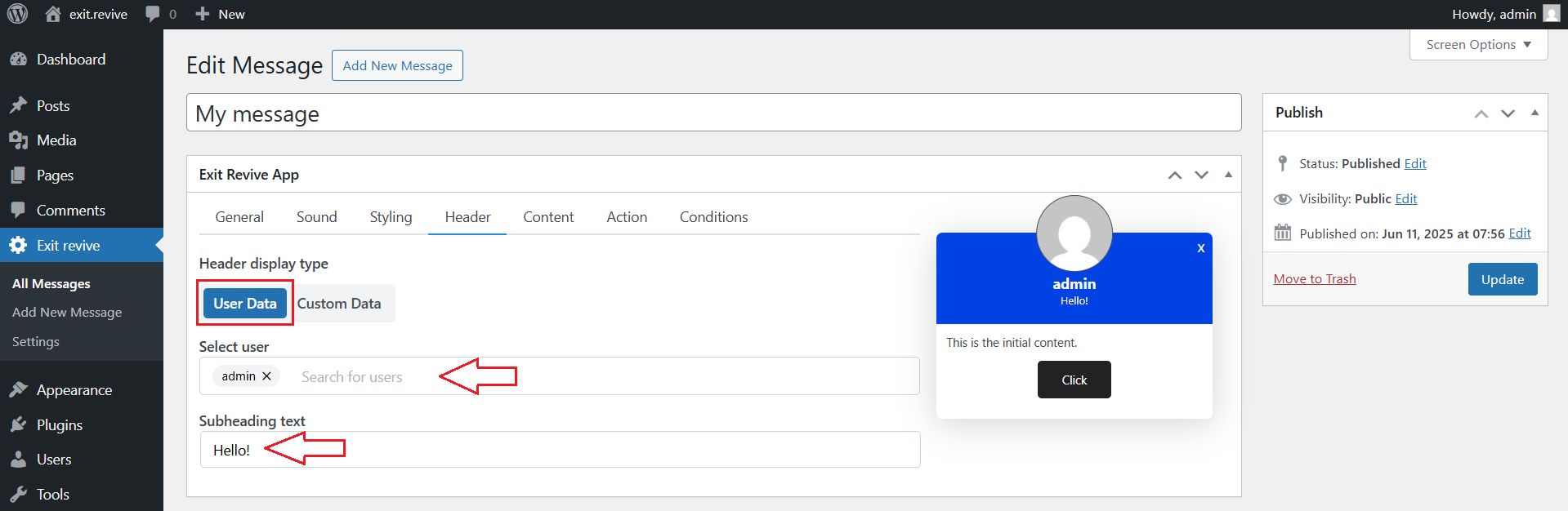Screen dimensions: 1568x511
Task: Open Dashboard from the sidebar
Action: [70, 60]
